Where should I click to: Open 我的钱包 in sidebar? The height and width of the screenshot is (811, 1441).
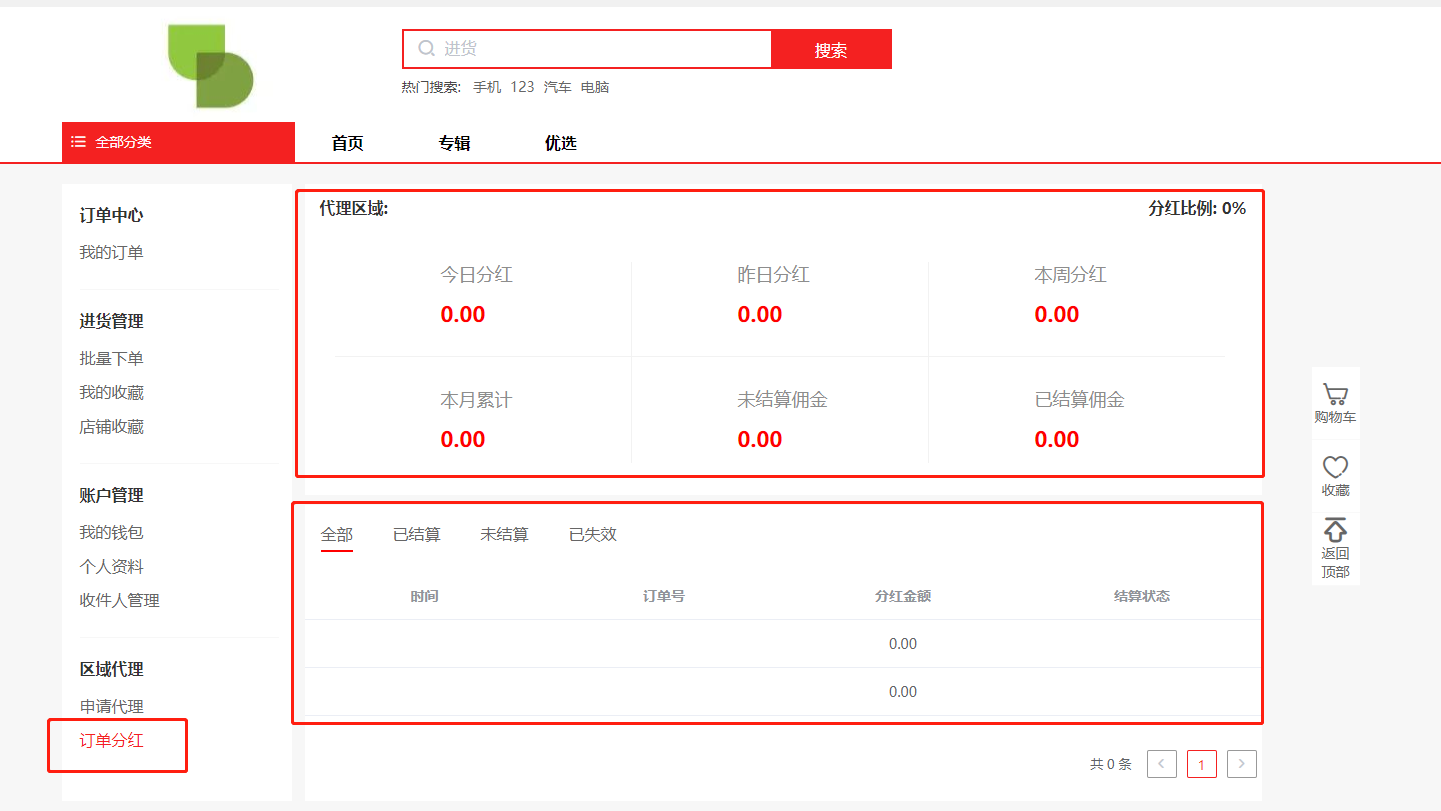click(111, 532)
